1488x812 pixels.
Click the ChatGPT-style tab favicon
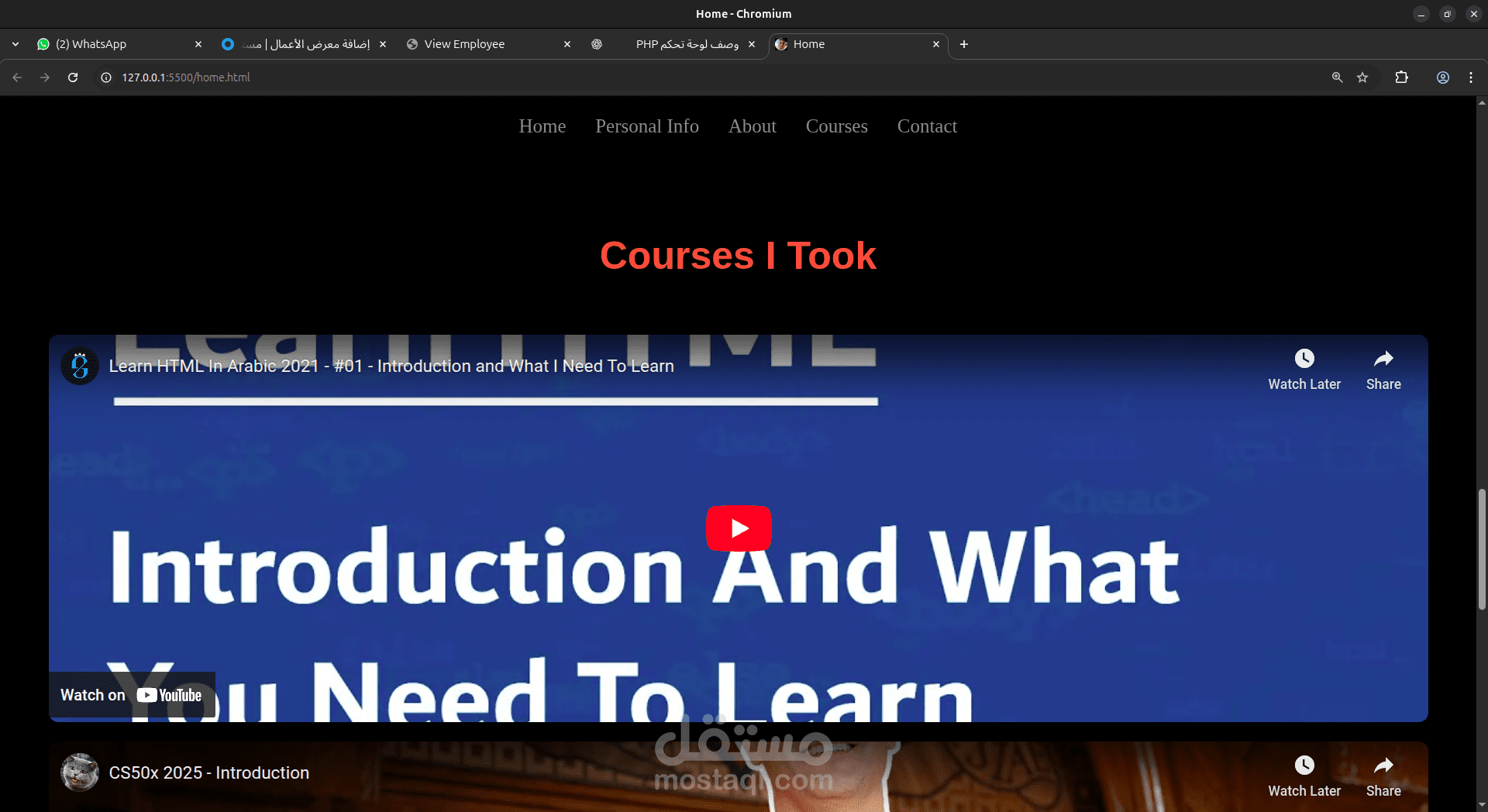(x=597, y=44)
